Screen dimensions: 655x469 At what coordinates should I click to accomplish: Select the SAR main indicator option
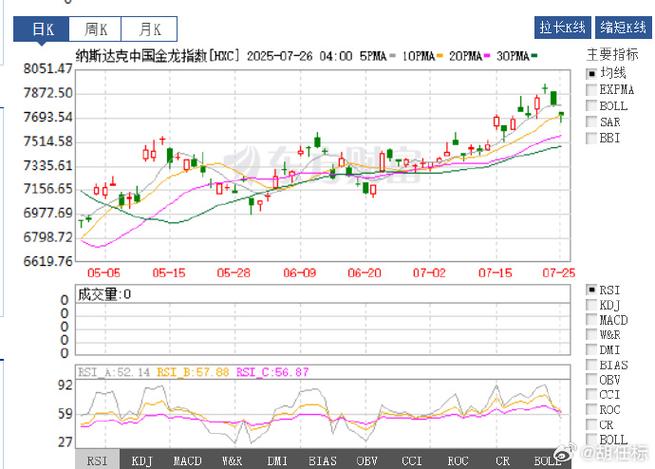(x=591, y=122)
